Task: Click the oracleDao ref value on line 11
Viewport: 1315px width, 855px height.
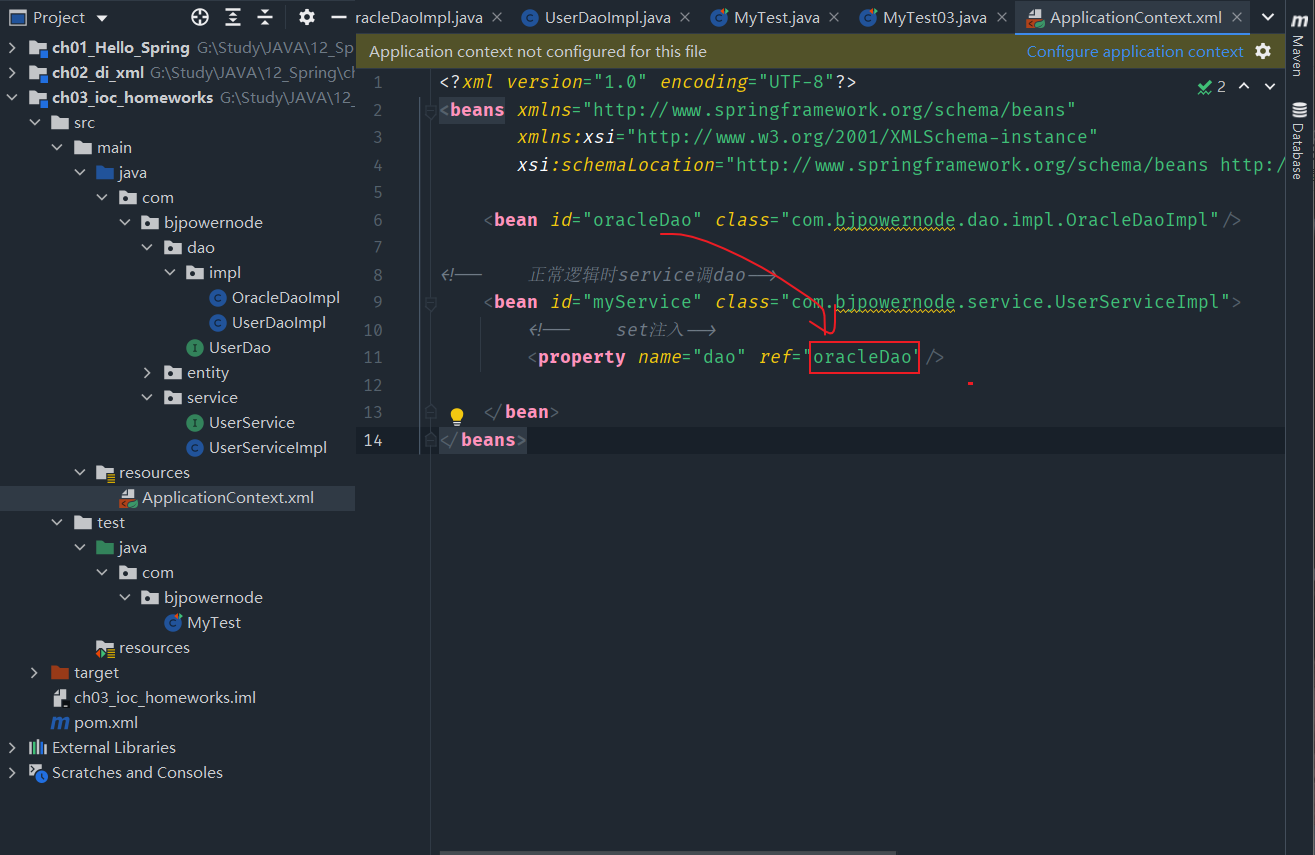Action: click(863, 357)
